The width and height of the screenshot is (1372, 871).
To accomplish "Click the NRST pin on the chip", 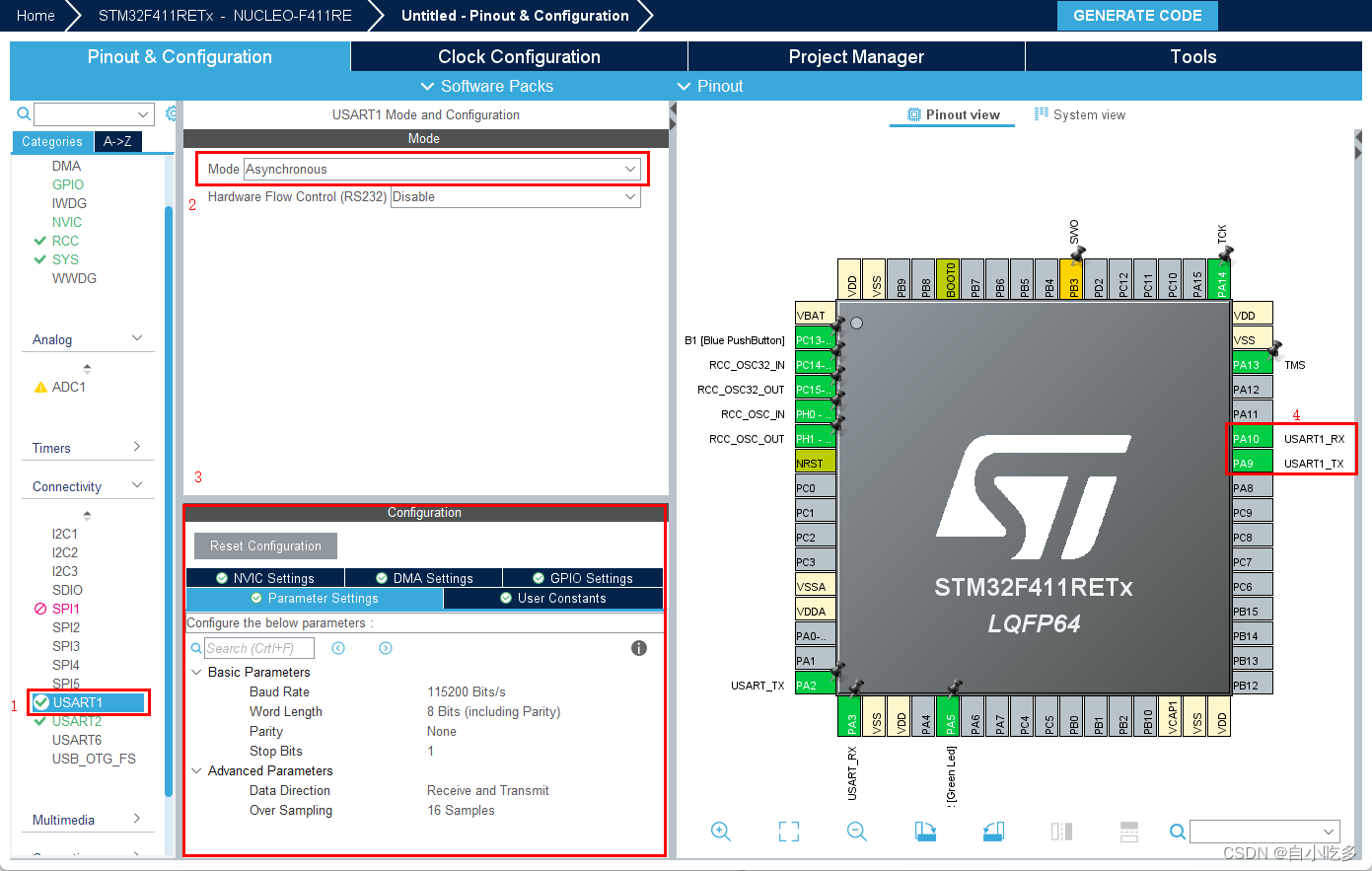I will point(816,463).
